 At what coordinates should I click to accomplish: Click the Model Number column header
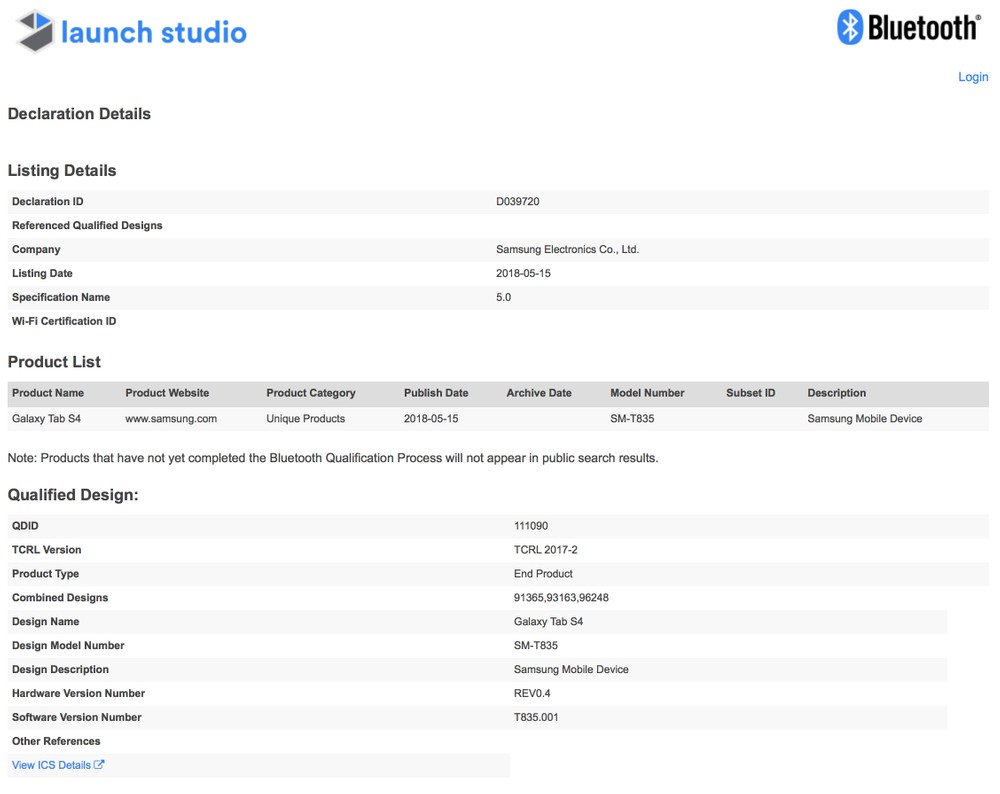pos(647,393)
